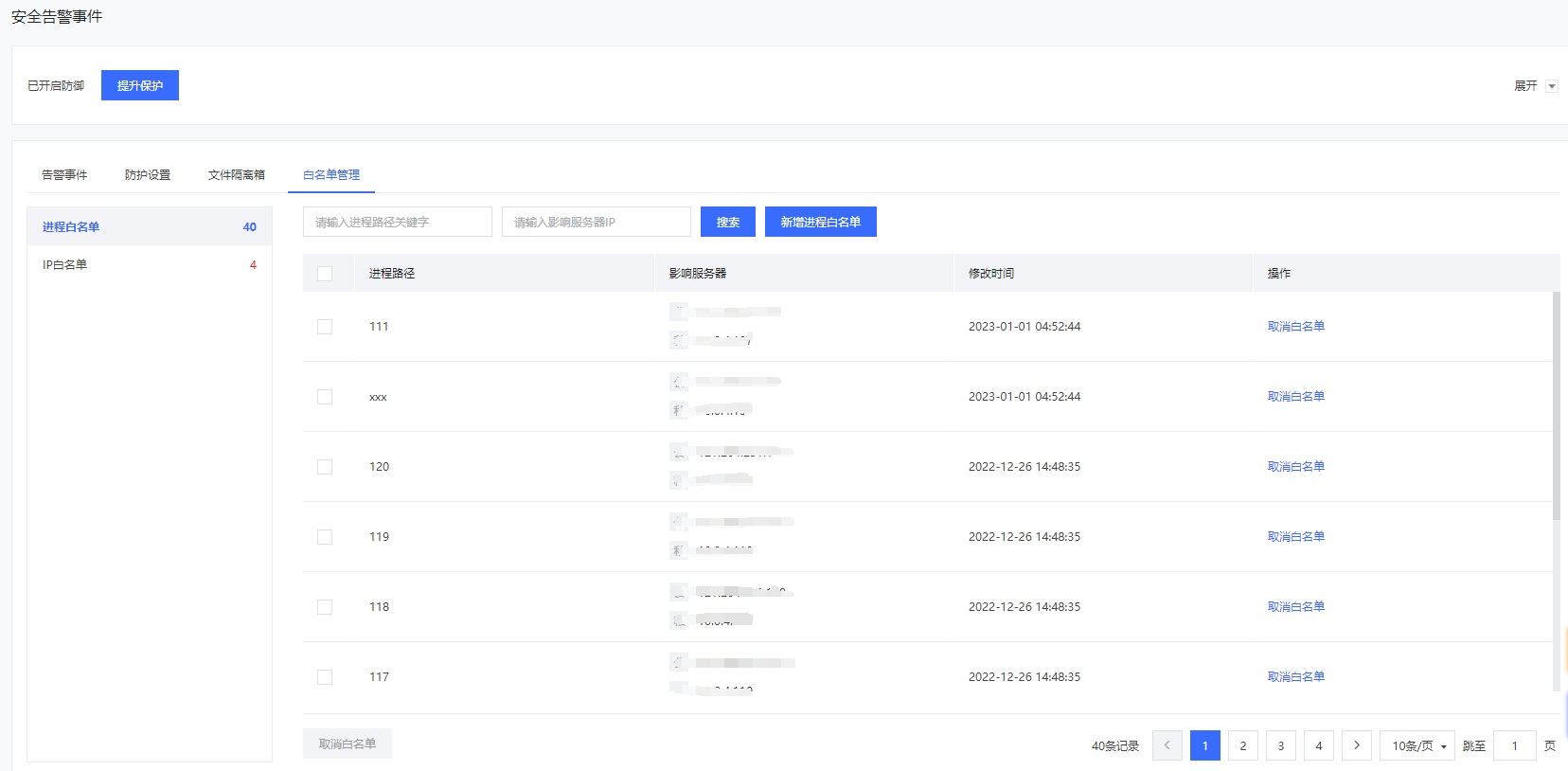1568x771 pixels.
Task: Select the checkbox for row xxx
Action: click(325, 397)
